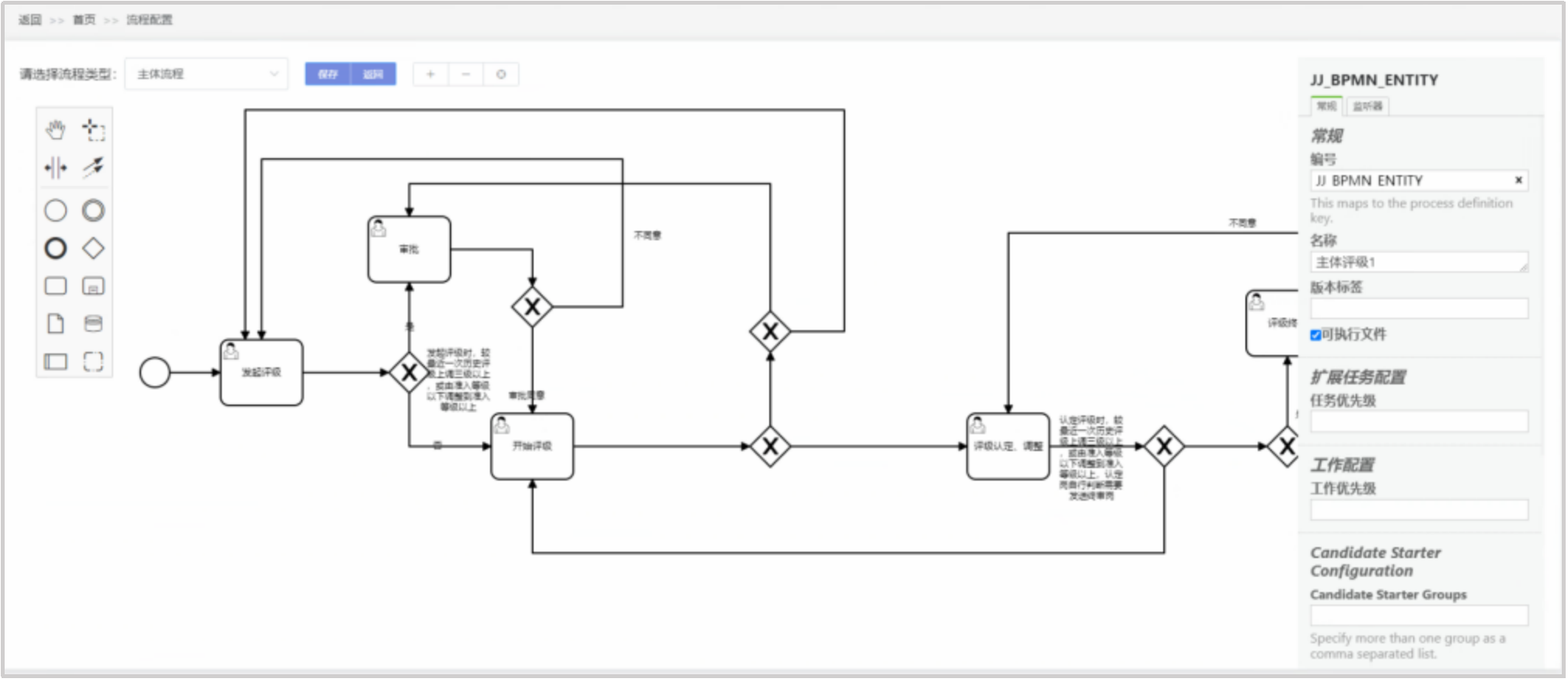
Task: Click the blue 返回 button
Action: pos(373,74)
